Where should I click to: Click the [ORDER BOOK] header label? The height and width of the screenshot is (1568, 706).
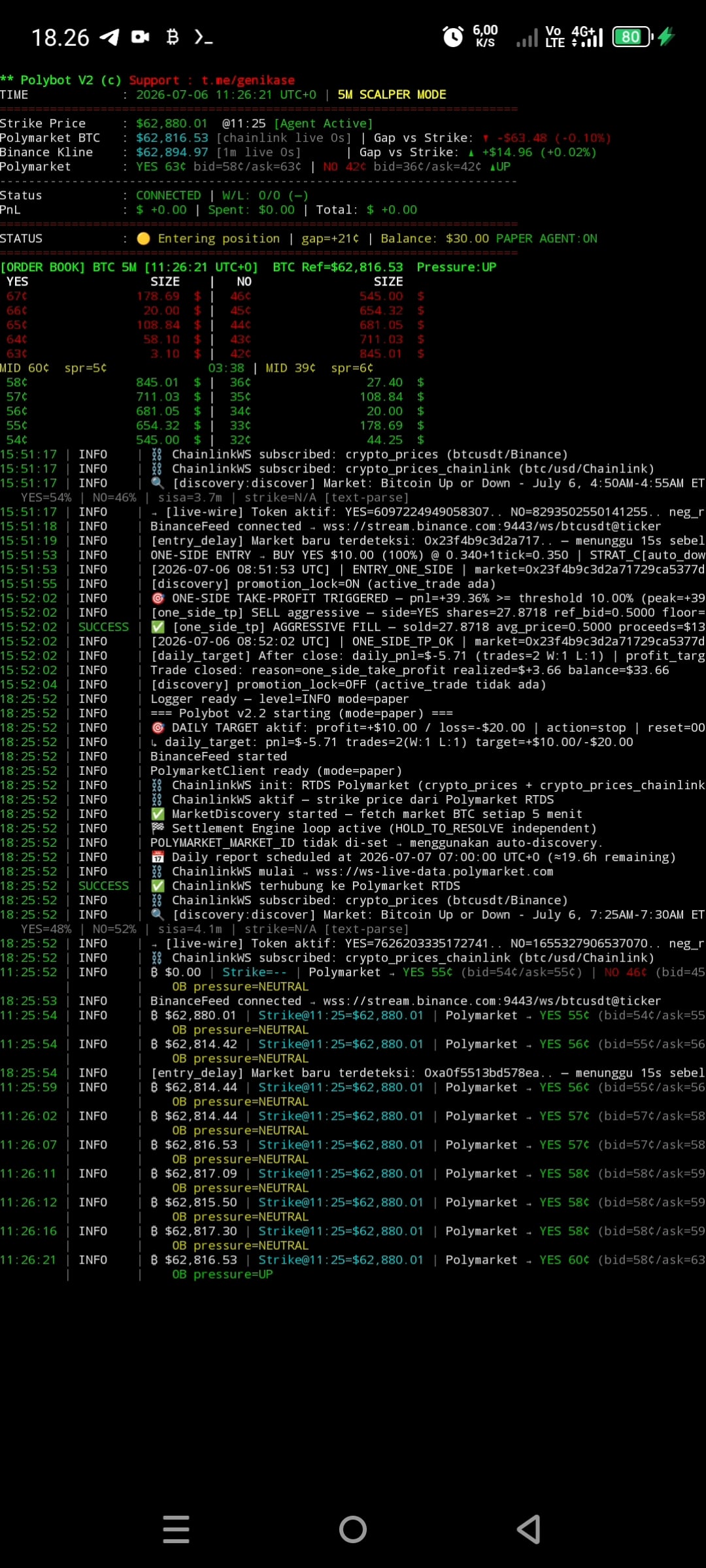tap(42, 267)
